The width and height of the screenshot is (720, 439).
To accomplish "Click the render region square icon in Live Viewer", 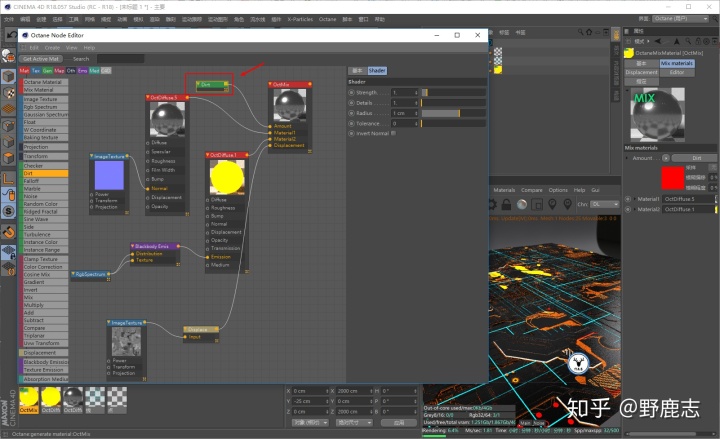I will [537, 204].
